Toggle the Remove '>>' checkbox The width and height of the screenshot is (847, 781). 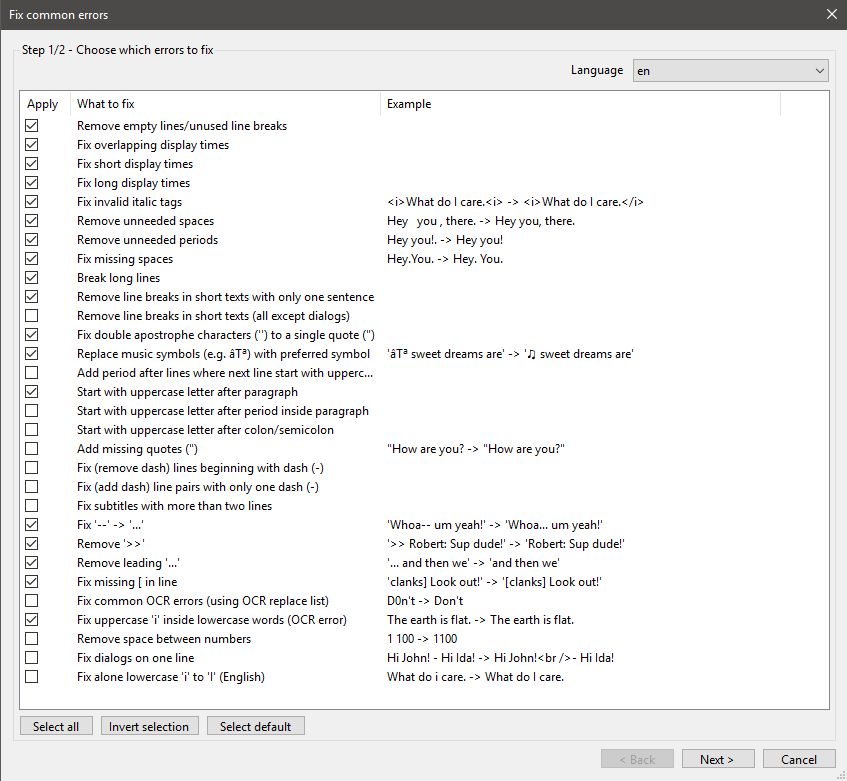click(x=32, y=544)
